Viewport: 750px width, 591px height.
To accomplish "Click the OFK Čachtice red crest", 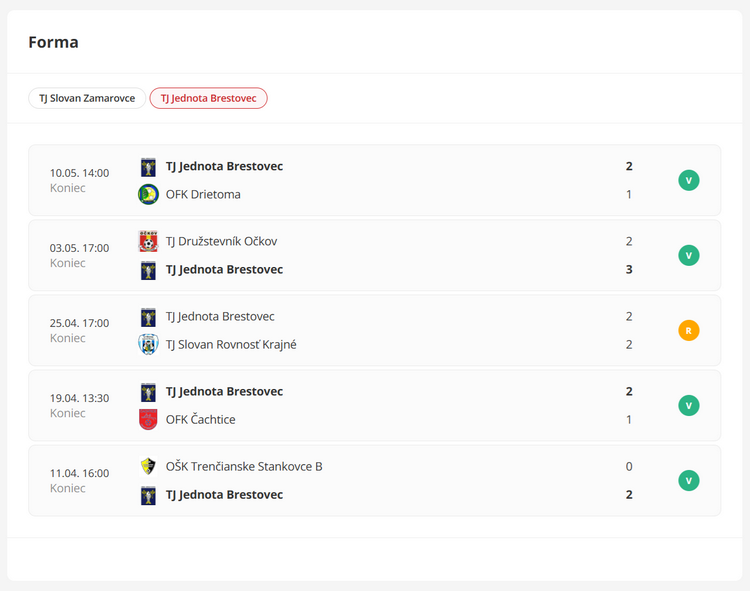I will click(148, 420).
